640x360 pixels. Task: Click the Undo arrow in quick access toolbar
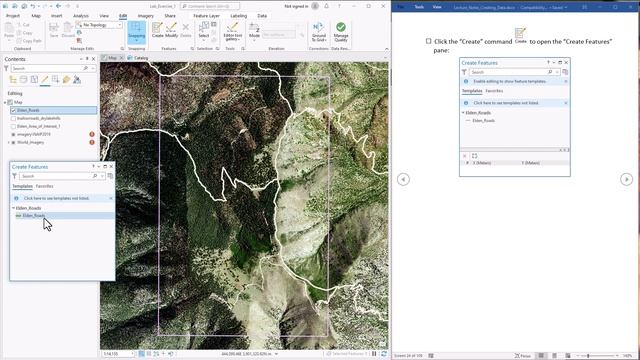[x=33, y=6]
